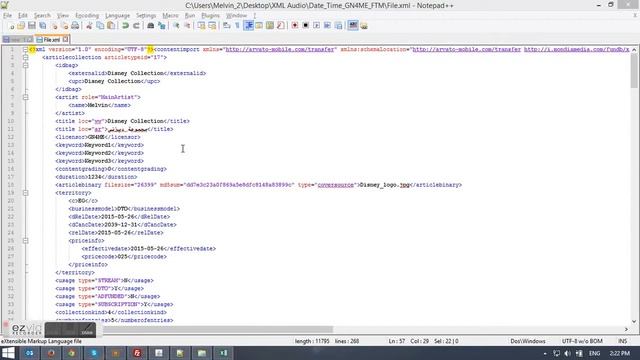The image size is (640, 360).
Task: Open the Plugins menu
Action: (211, 16)
